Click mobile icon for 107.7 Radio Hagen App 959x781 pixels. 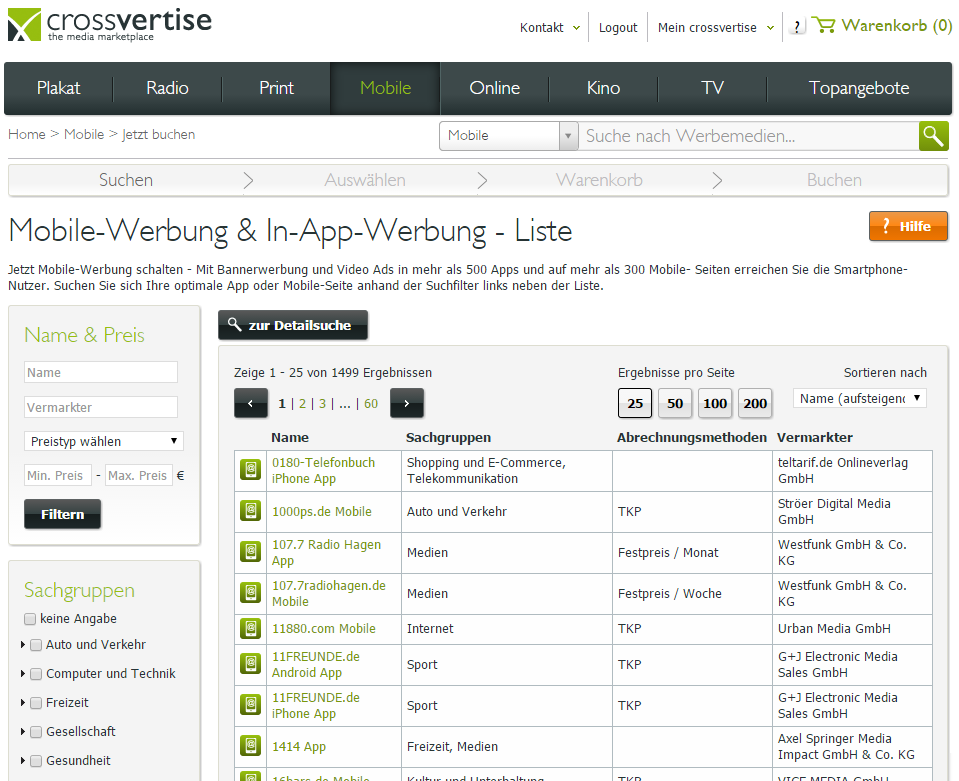tap(251, 552)
